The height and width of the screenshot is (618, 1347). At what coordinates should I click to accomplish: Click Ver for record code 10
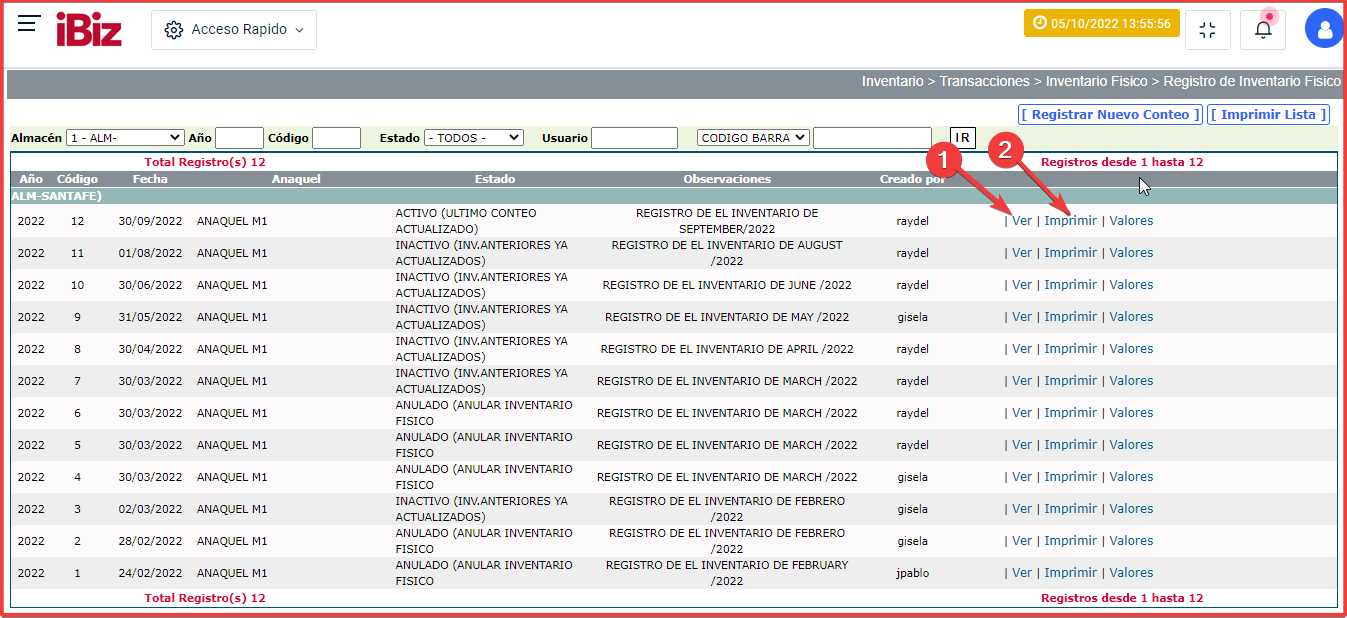(x=1021, y=285)
